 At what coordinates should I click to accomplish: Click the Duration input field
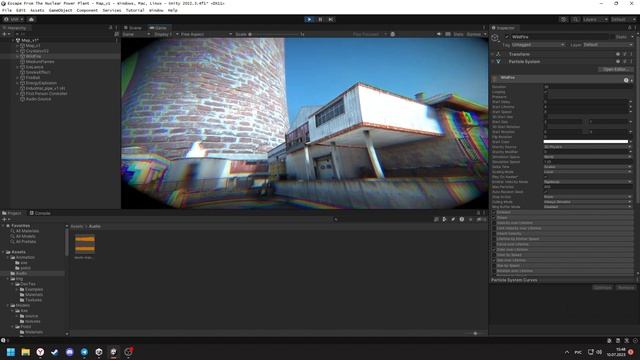click(588, 87)
